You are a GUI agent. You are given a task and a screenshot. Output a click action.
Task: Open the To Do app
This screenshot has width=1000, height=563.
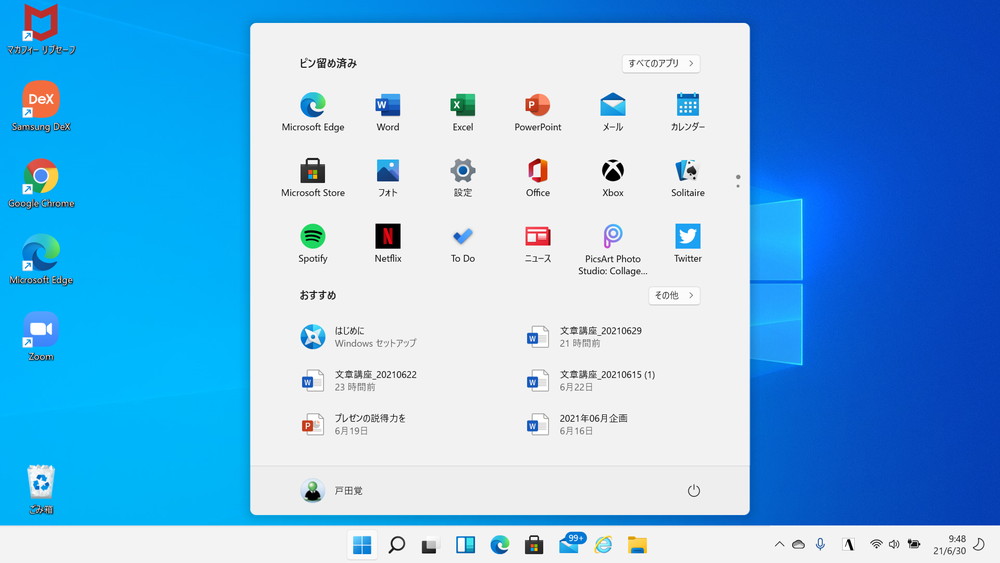click(x=463, y=244)
